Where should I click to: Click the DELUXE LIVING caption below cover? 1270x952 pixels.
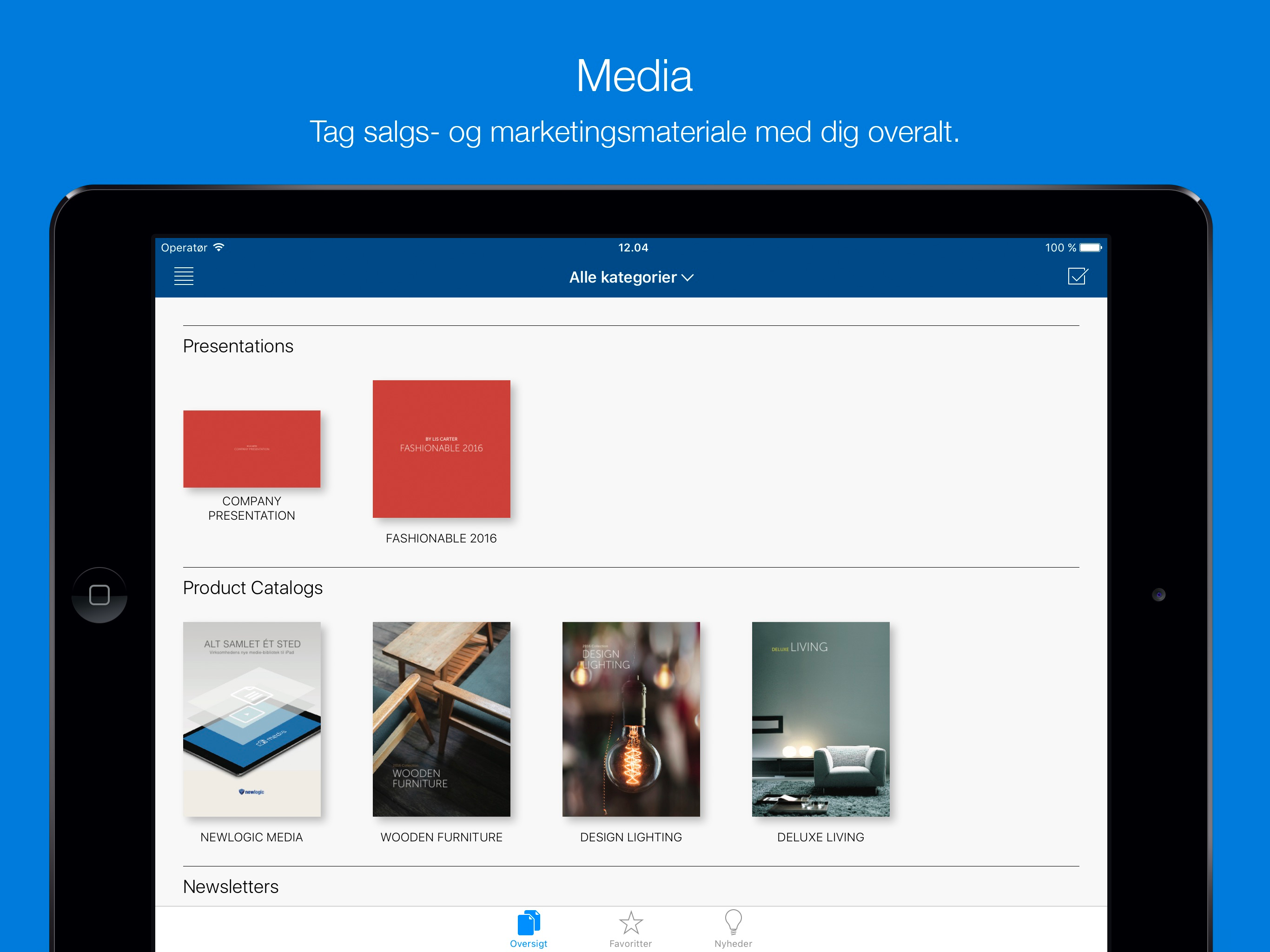pyautogui.click(x=820, y=837)
